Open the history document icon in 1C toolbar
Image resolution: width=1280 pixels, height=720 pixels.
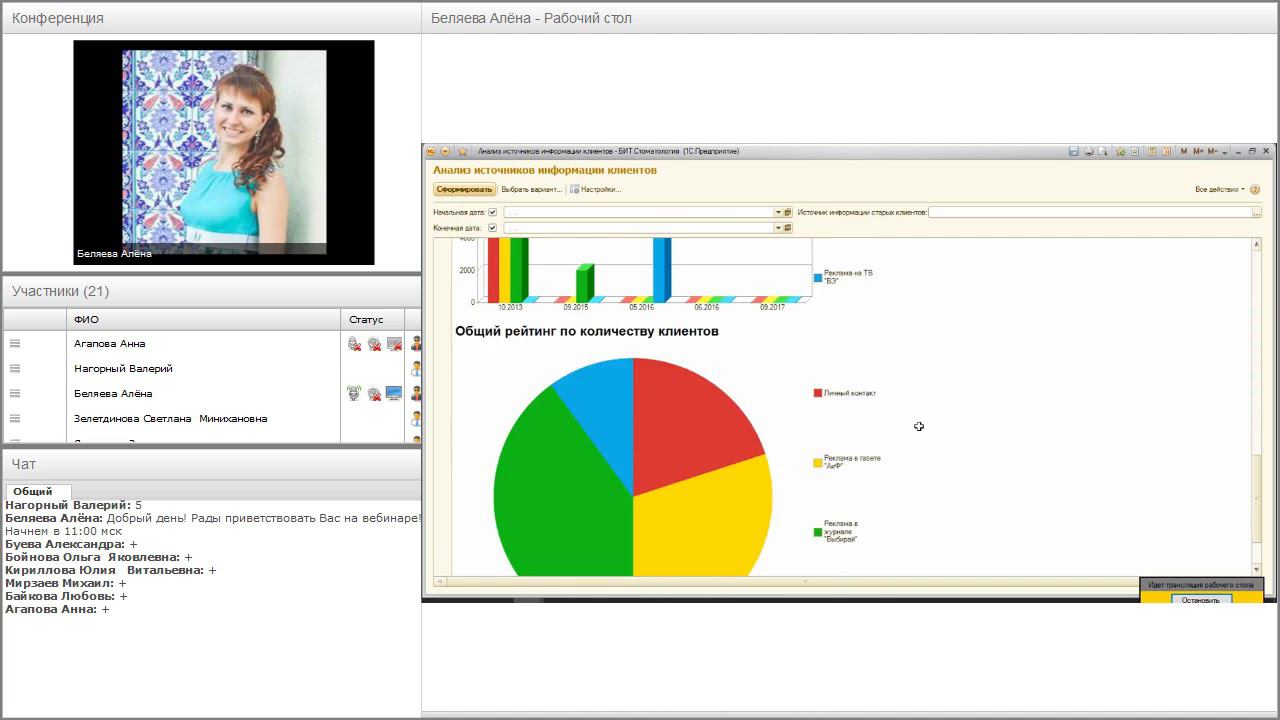coord(1135,152)
